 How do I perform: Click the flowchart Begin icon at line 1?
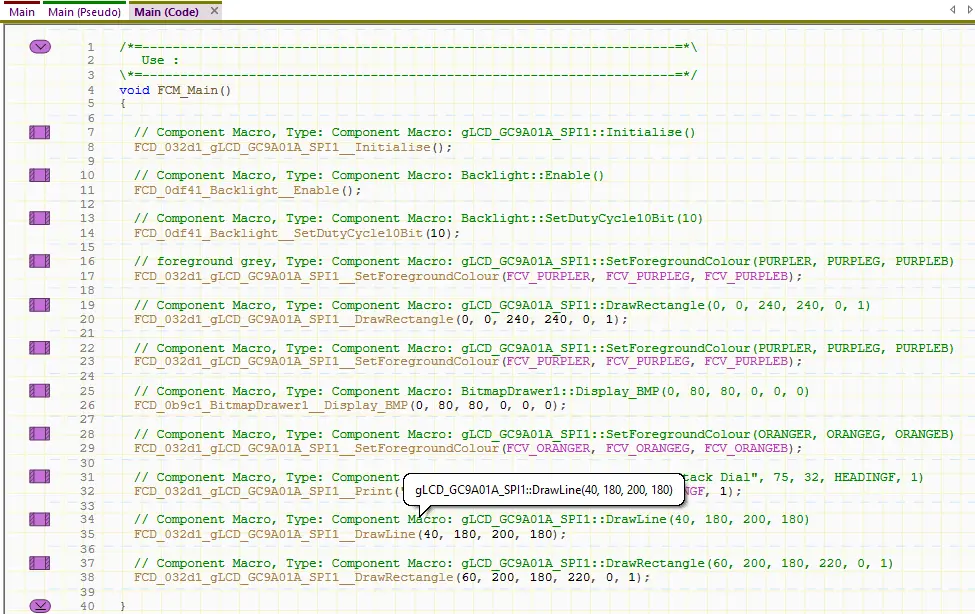tap(40, 46)
